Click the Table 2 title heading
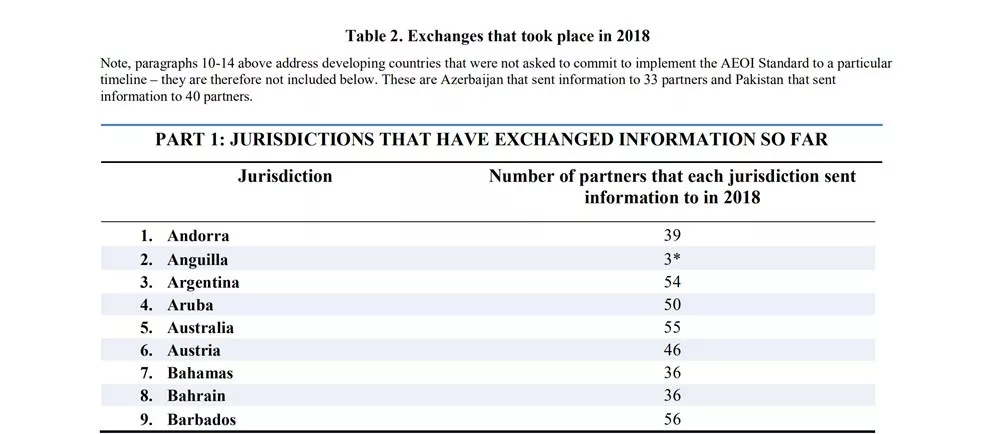The image size is (1000, 434). click(x=497, y=36)
